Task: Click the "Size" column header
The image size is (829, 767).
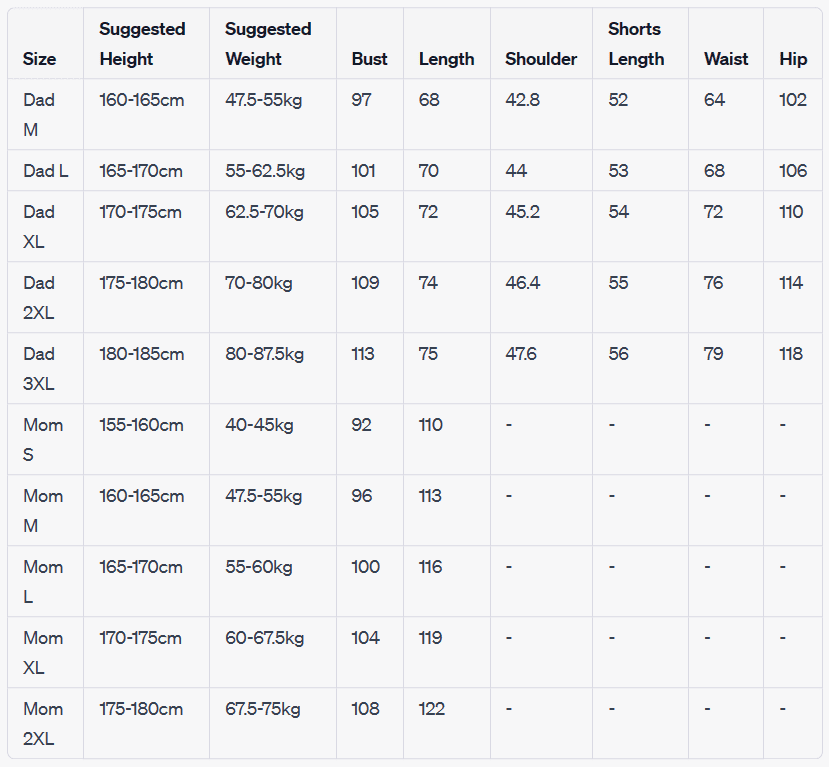Action: coord(40,59)
